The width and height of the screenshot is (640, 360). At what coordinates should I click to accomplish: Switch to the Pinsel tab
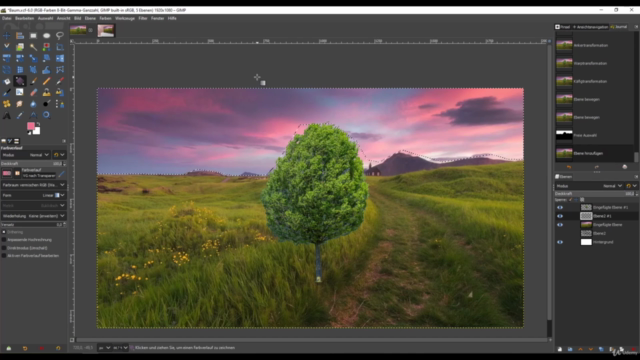pyautogui.click(x=562, y=27)
